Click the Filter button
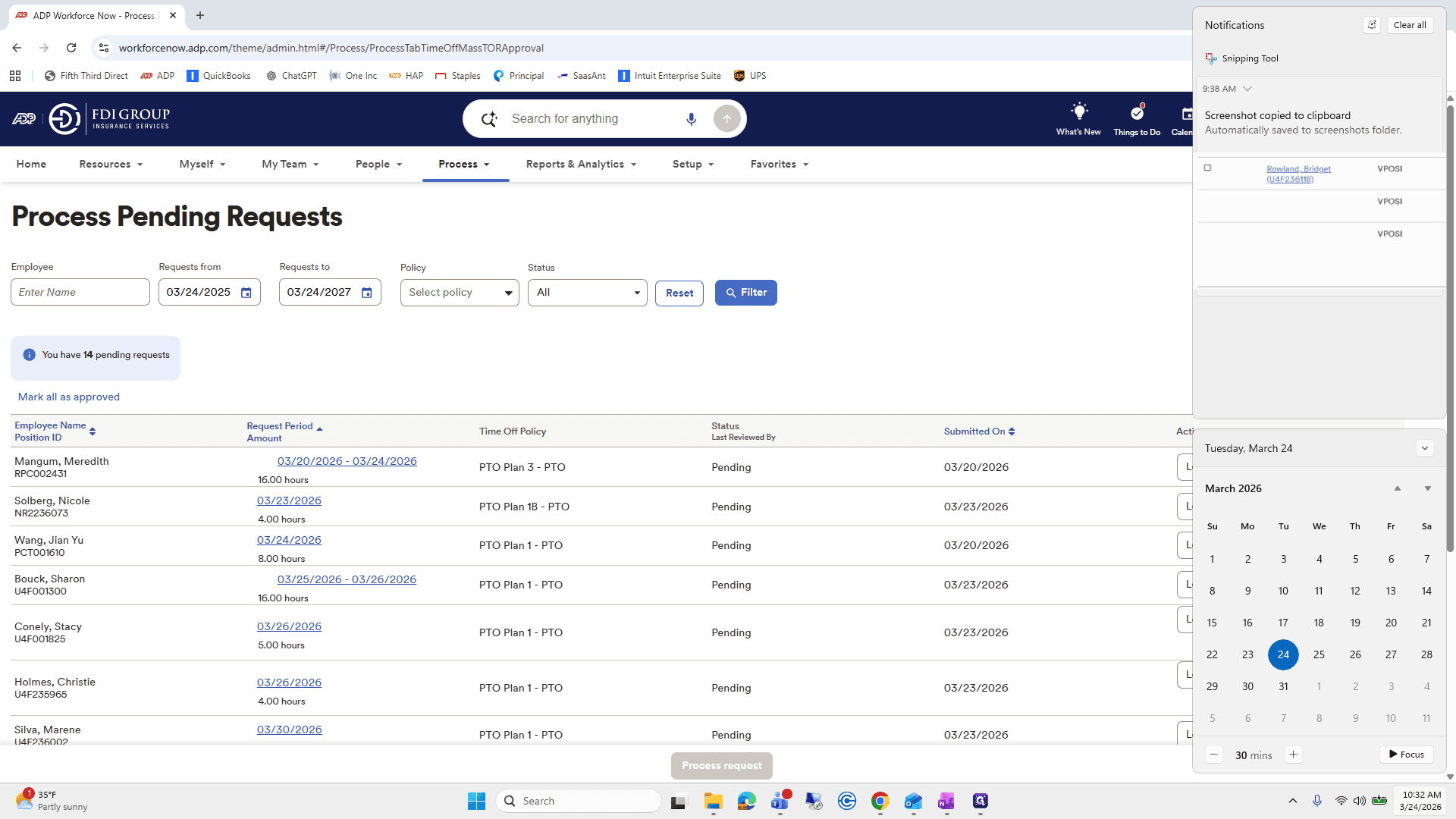1456x819 pixels. point(746,293)
